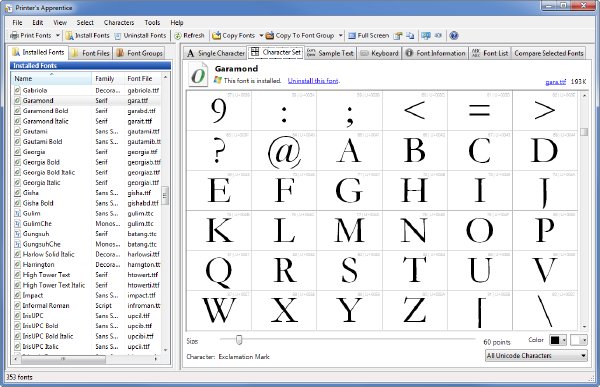This screenshot has width=600, height=387.
Task: Switch to the Font Groups tab
Action: [140, 53]
